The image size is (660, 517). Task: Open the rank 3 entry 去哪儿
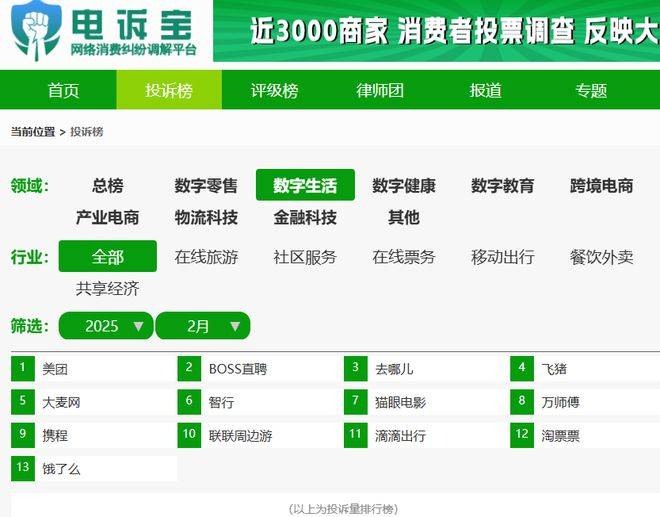pos(426,369)
